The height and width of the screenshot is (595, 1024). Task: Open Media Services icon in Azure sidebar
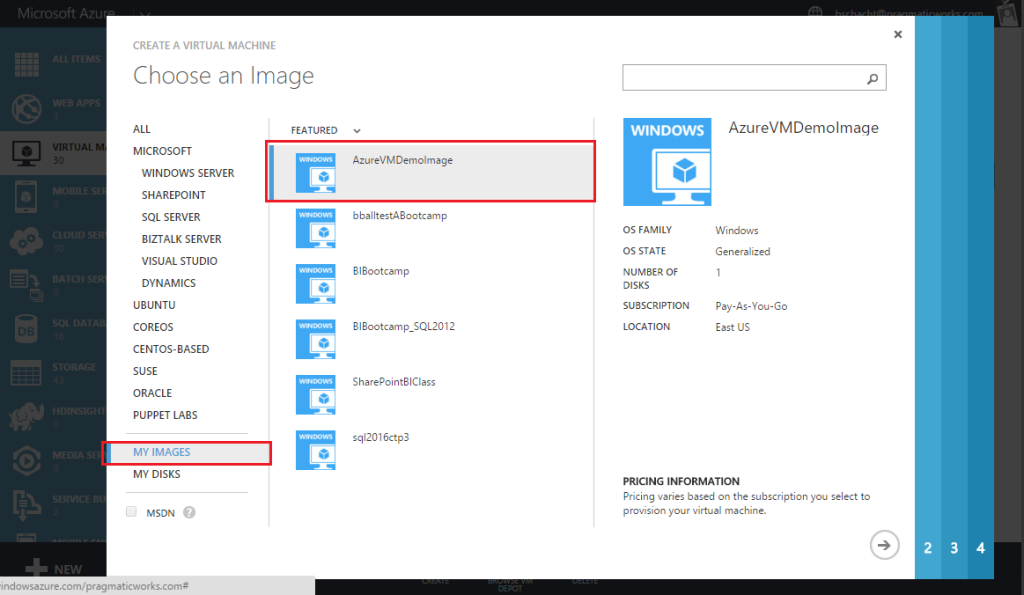(x=27, y=460)
